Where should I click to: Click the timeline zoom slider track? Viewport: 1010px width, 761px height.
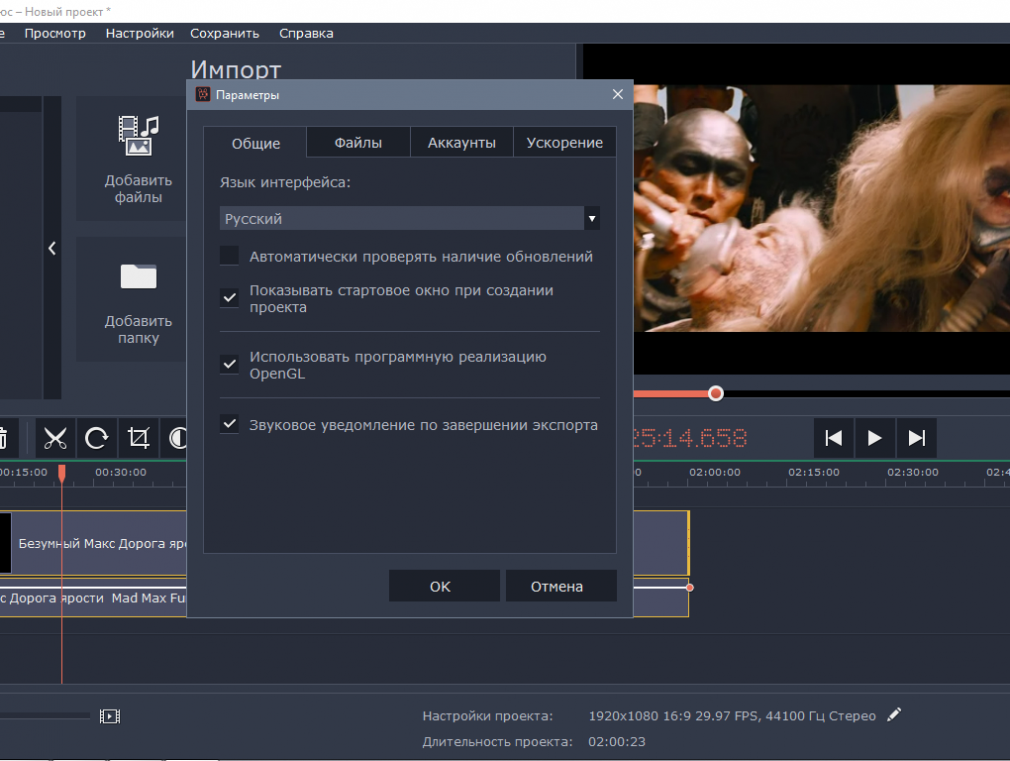pos(45,716)
